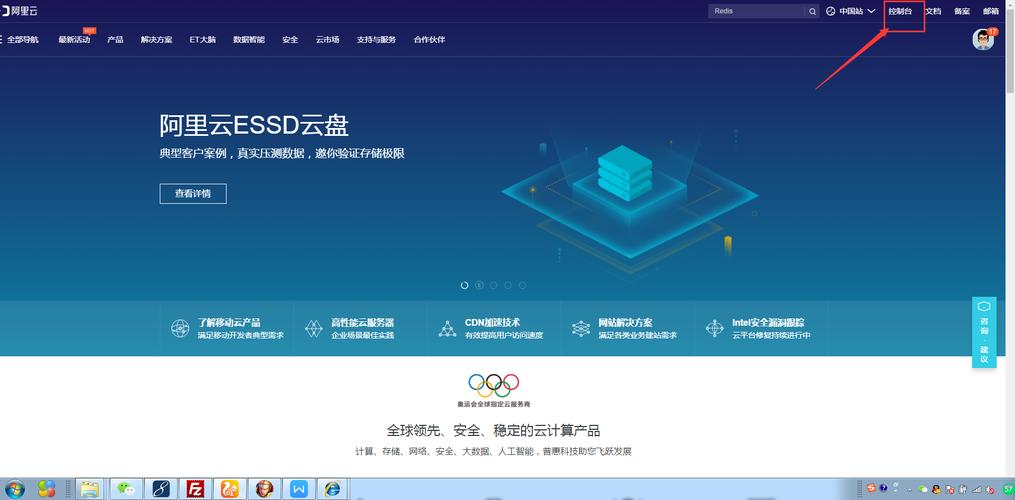The height and width of the screenshot is (500, 1015).
Task: Select the first carousel dot
Action: (464, 285)
